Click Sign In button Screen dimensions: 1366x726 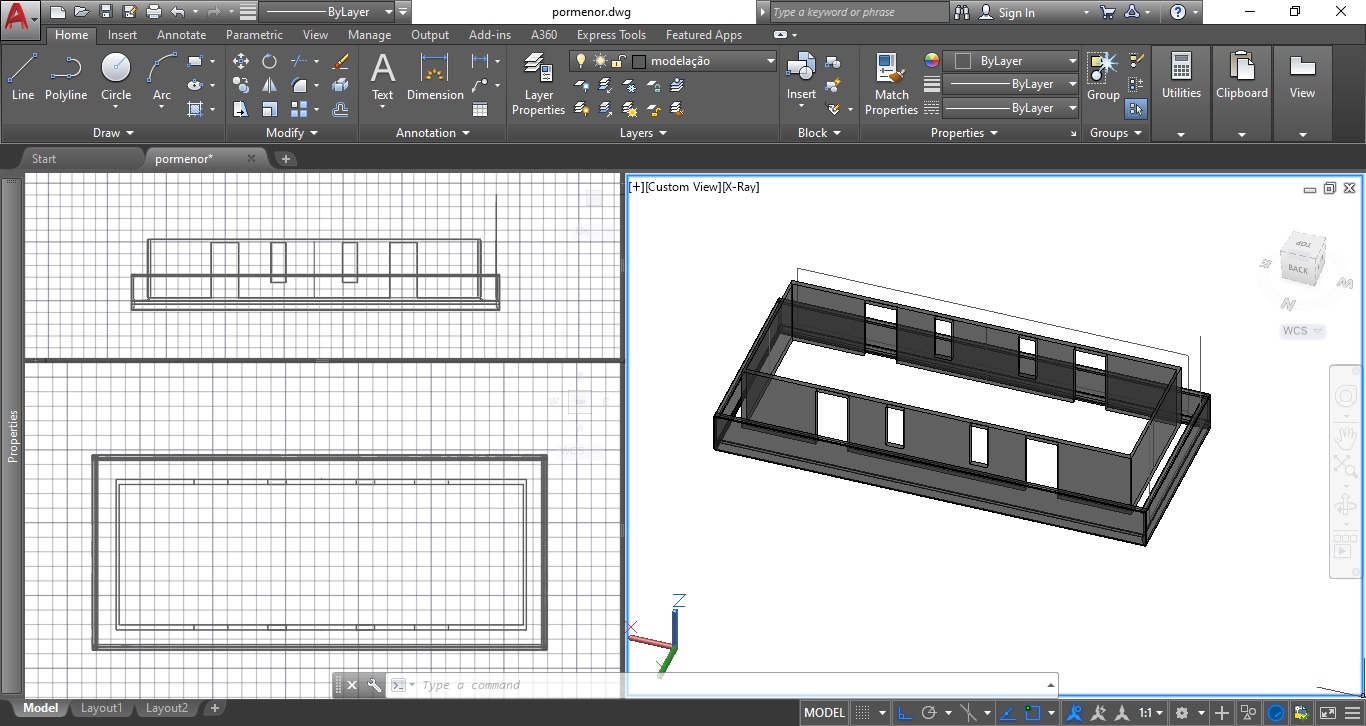[x=1007, y=13]
